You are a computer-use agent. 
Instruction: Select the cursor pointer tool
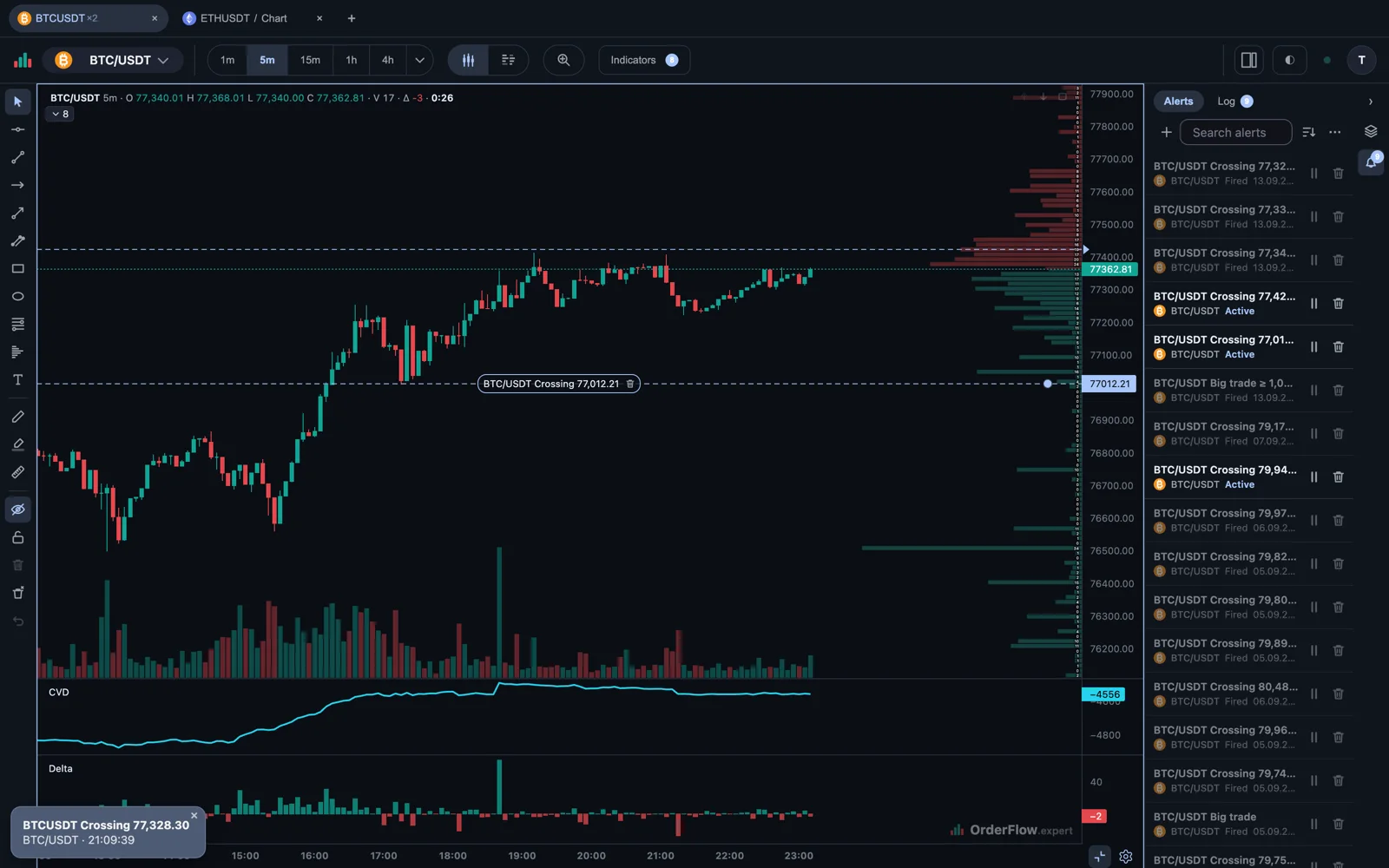point(17,102)
